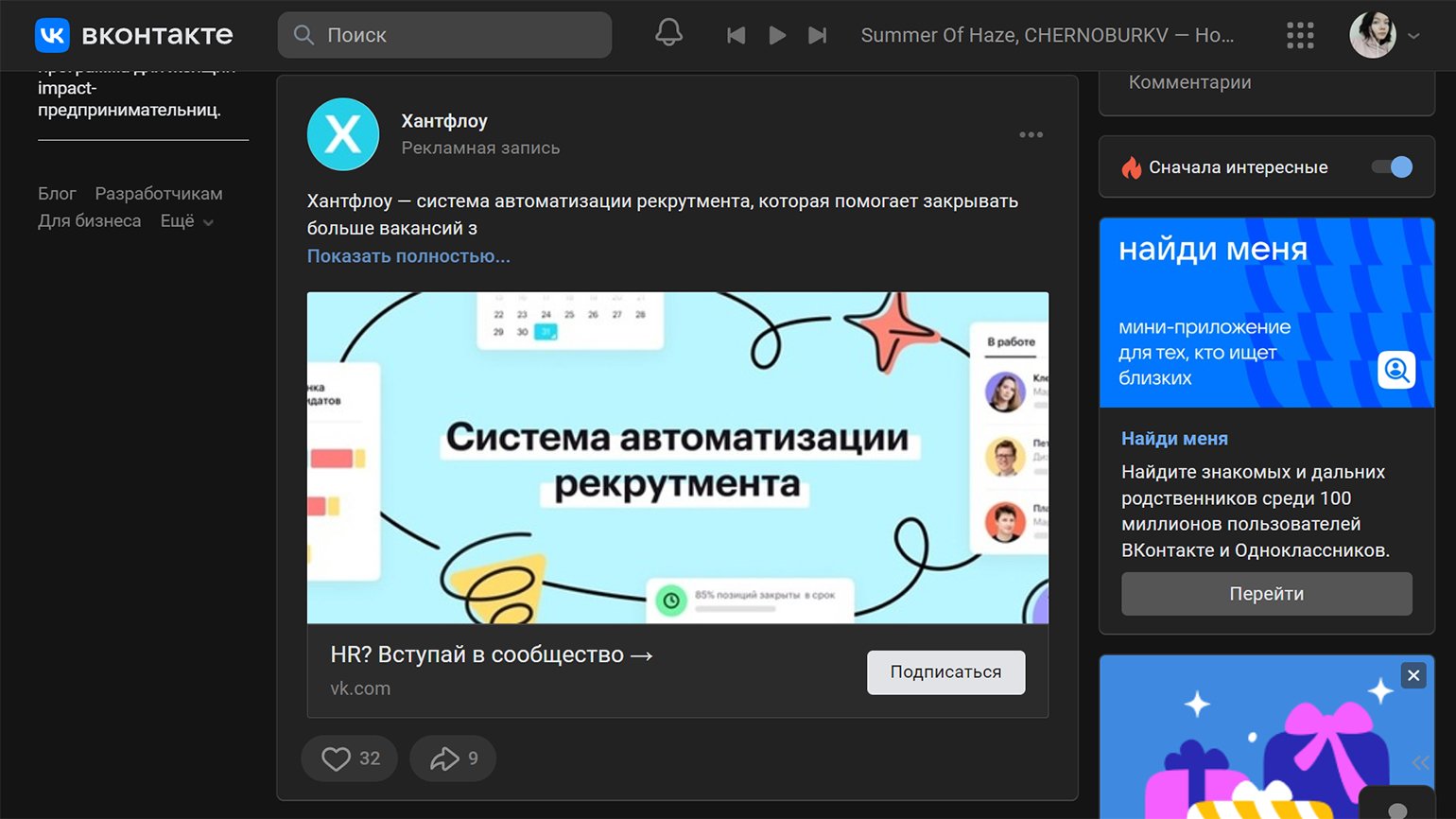
Task: Skip to previous track
Action: point(736,35)
